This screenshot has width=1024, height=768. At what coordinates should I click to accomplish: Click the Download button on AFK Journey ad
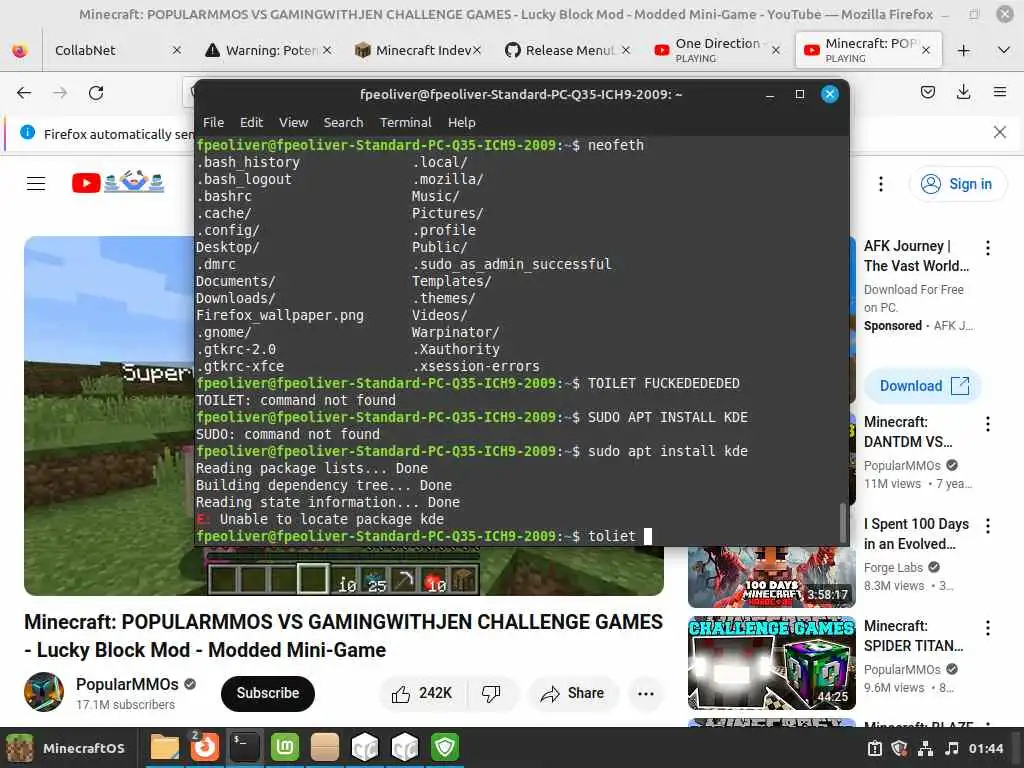click(923, 386)
